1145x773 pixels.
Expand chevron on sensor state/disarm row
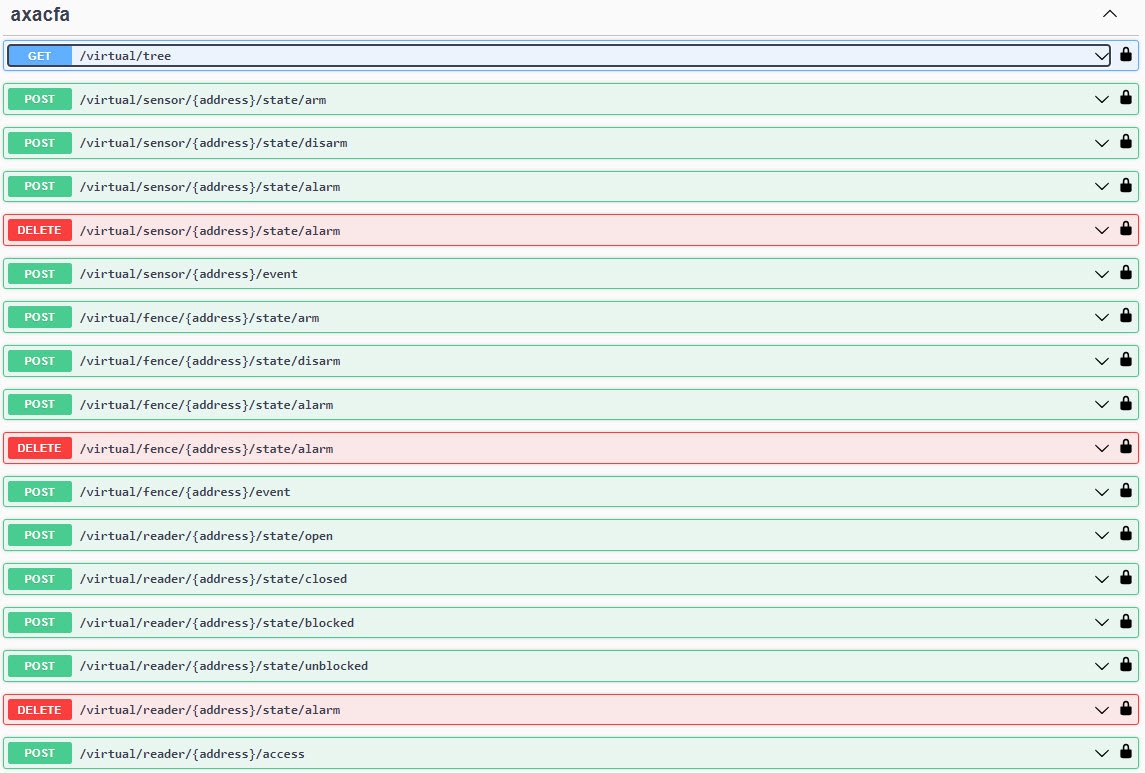tap(1102, 143)
